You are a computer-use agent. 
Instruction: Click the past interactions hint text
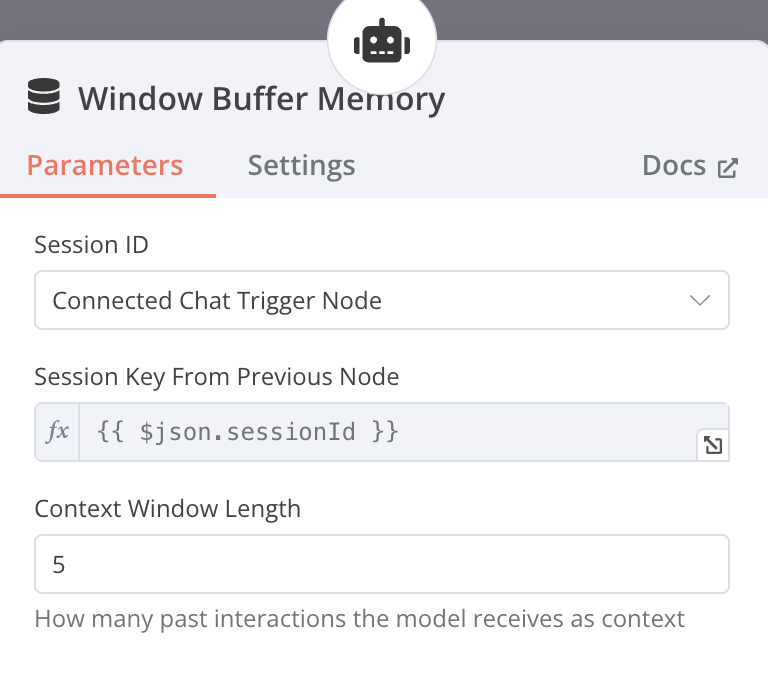pos(359,618)
